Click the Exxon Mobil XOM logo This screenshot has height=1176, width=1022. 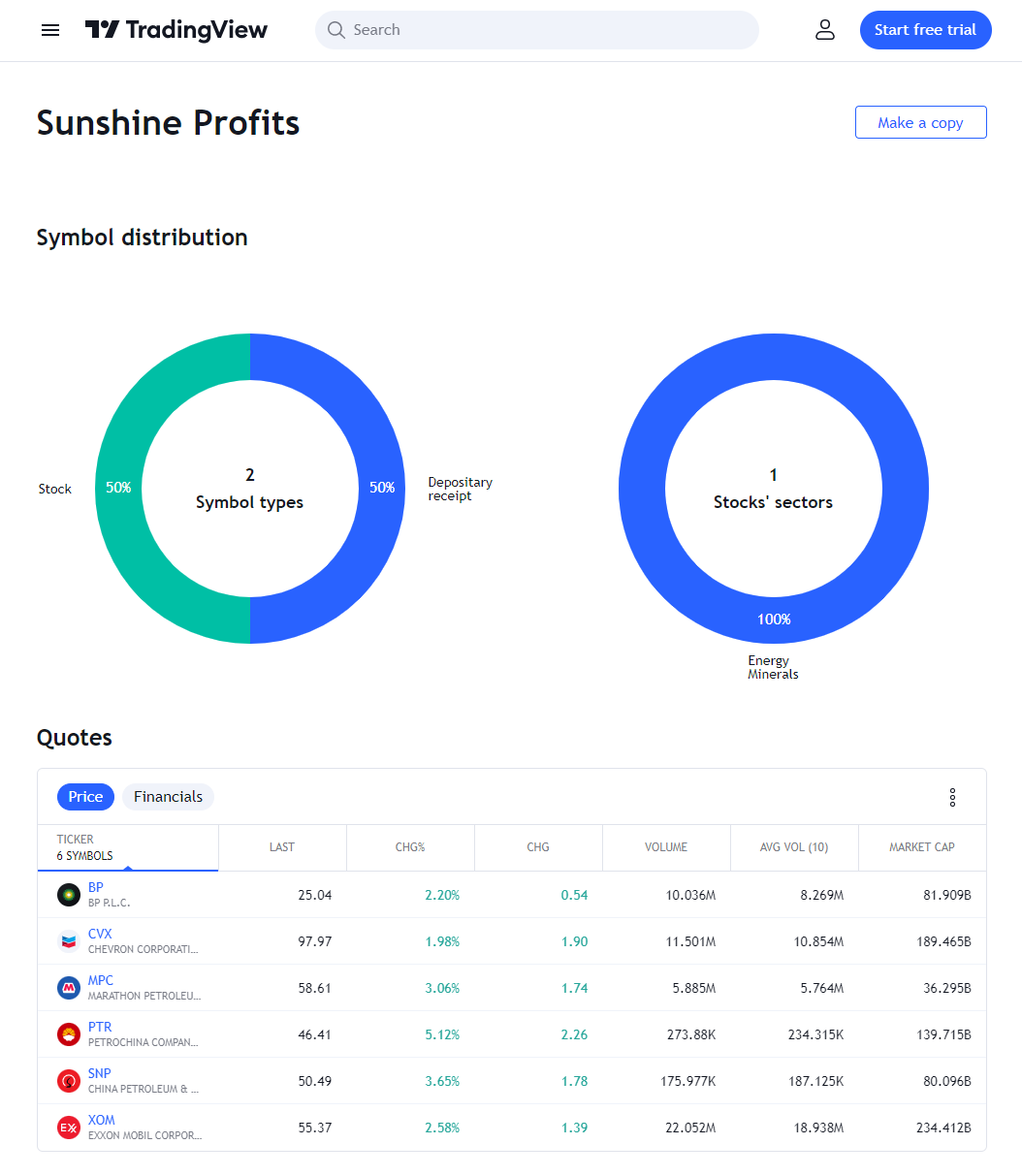coord(68,1128)
